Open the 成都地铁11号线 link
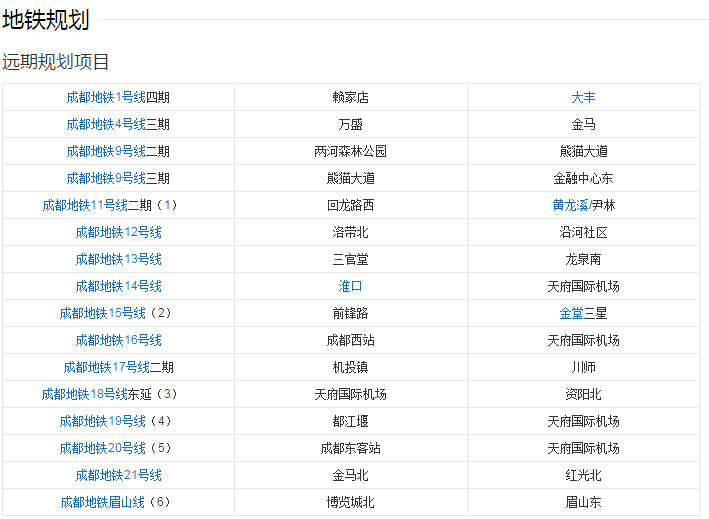 85,205
